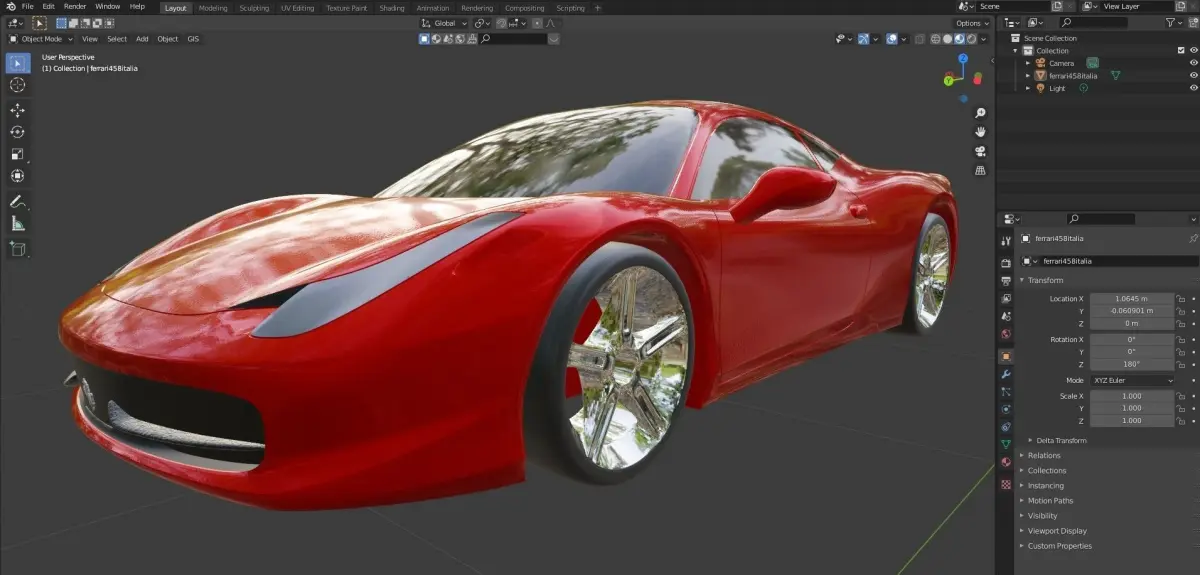Choose the Move tool

(18, 110)
